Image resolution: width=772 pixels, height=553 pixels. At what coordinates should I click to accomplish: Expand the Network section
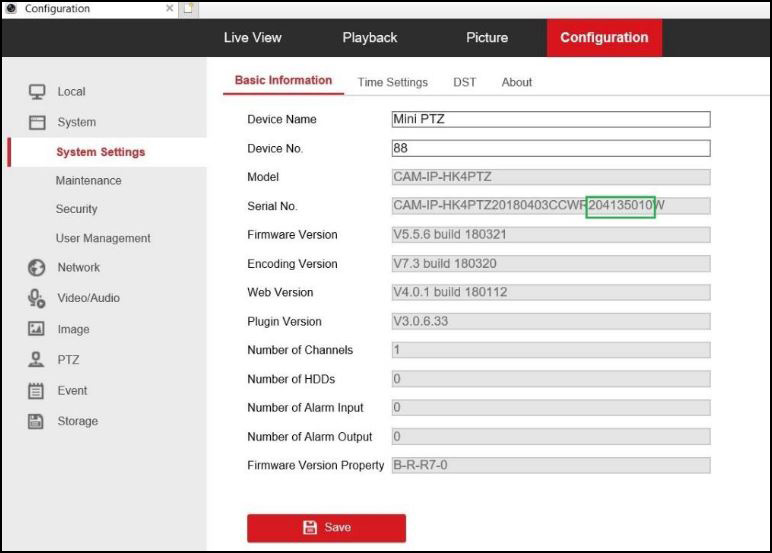pyautogui.click(x=79, y=267)
